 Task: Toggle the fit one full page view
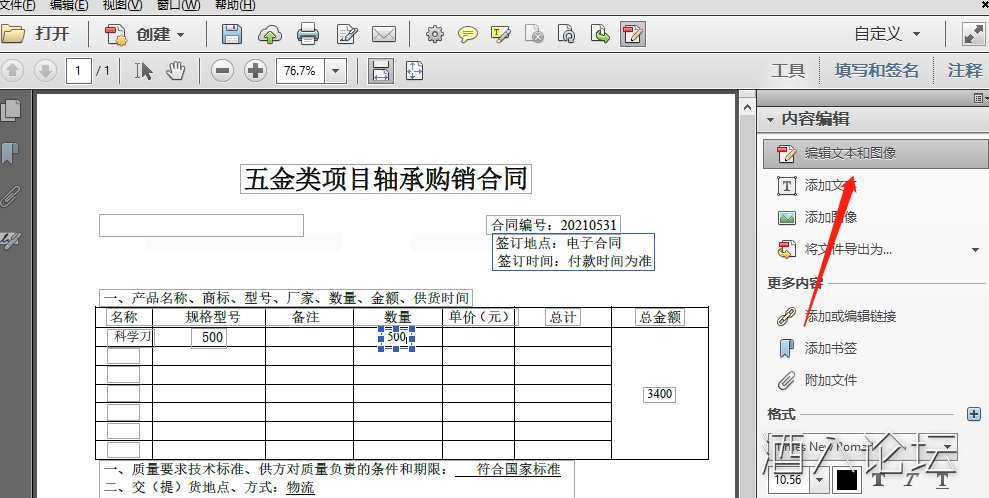click(x=413, y=71)
